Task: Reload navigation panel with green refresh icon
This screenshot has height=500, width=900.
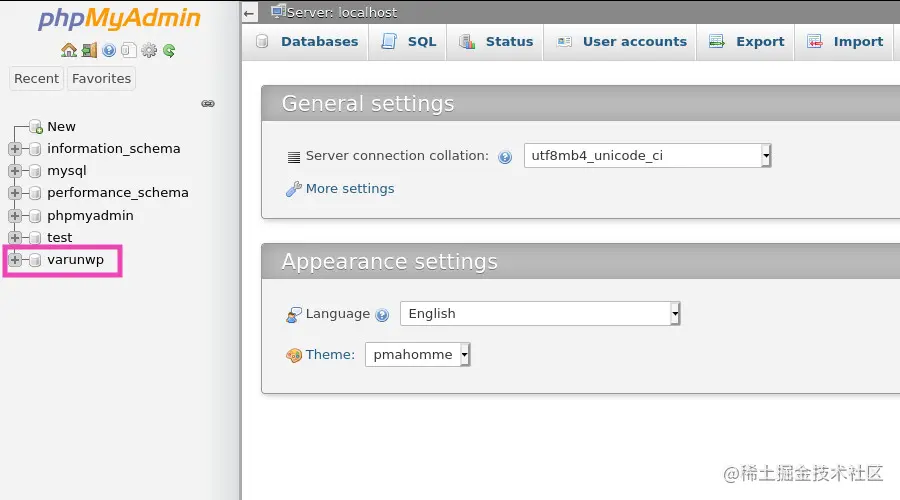Action: [x=169, y=50]
